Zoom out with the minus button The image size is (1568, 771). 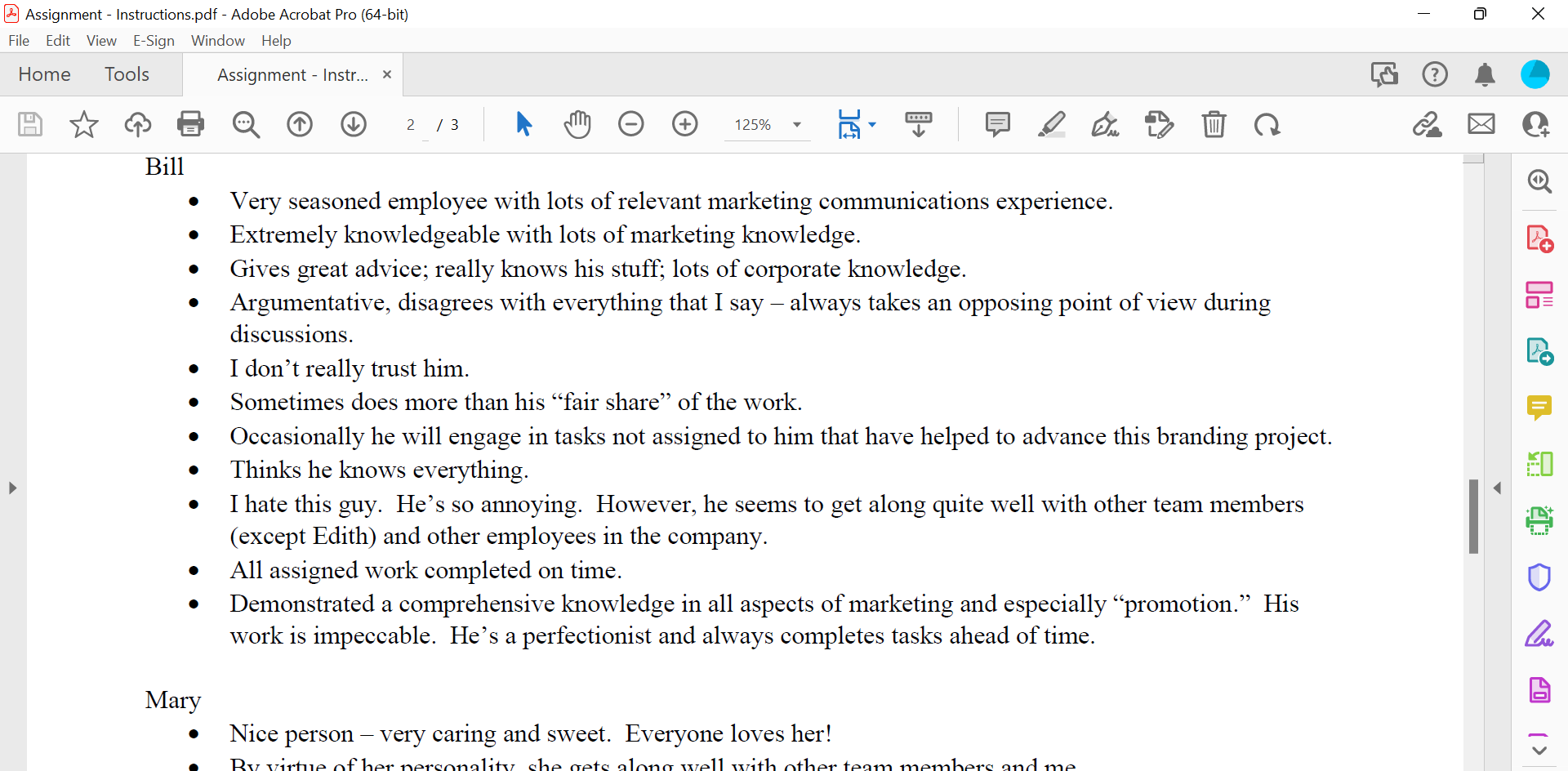point(631,124)
